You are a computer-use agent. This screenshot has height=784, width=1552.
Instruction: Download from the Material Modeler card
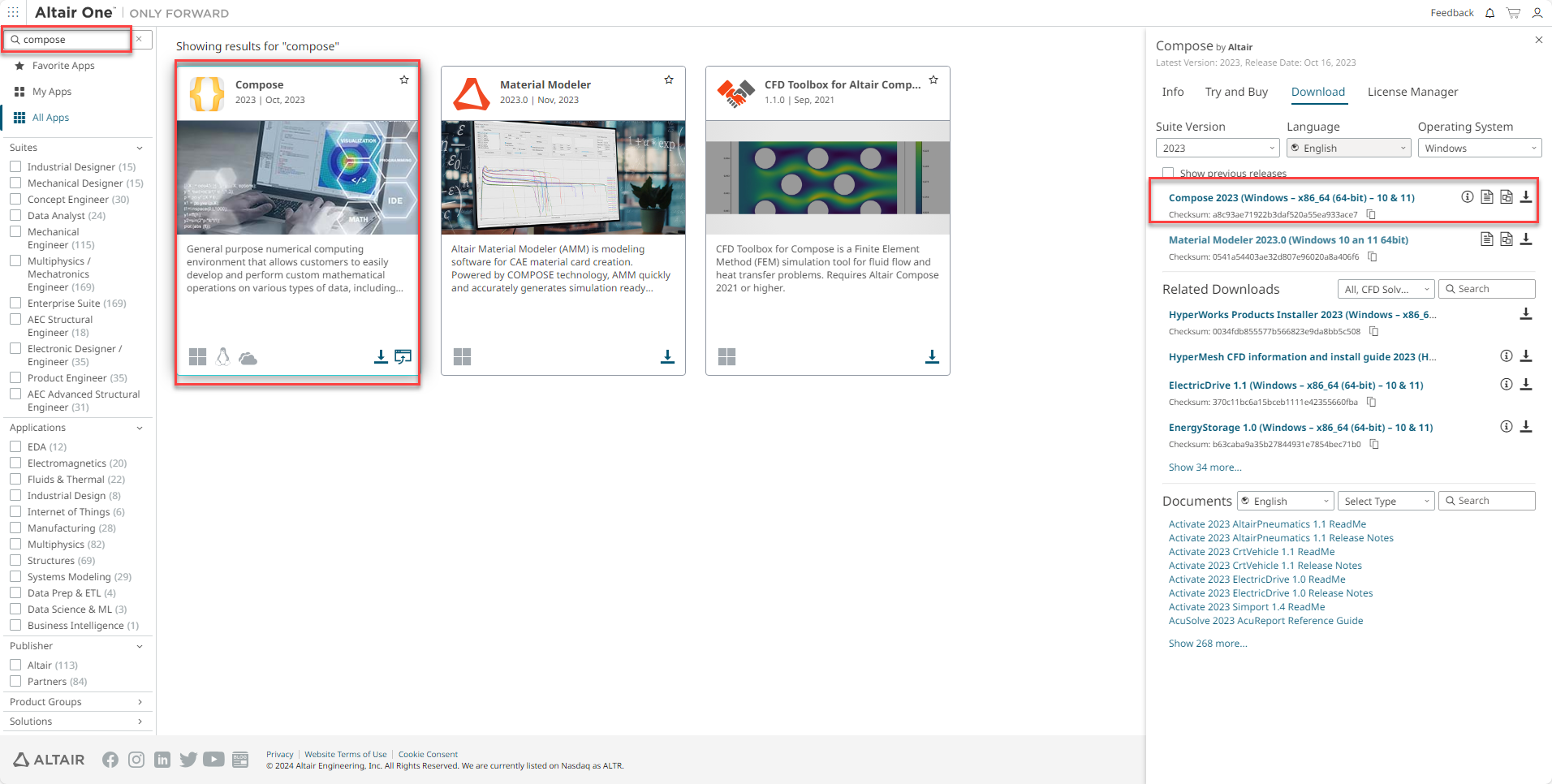667,356
